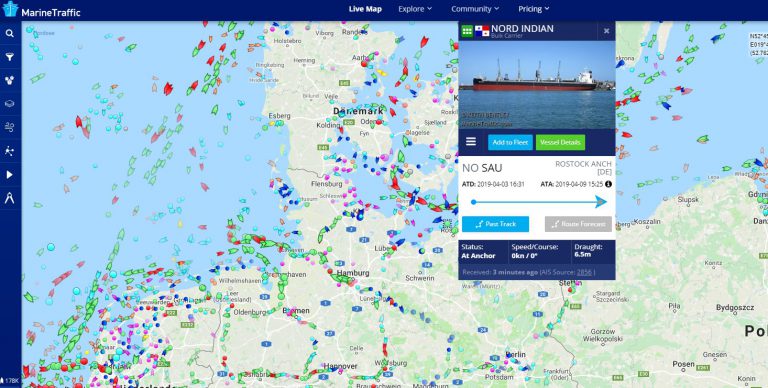Click the At Anchor status text
Screen dimensions: 768x388
[478, 256]
